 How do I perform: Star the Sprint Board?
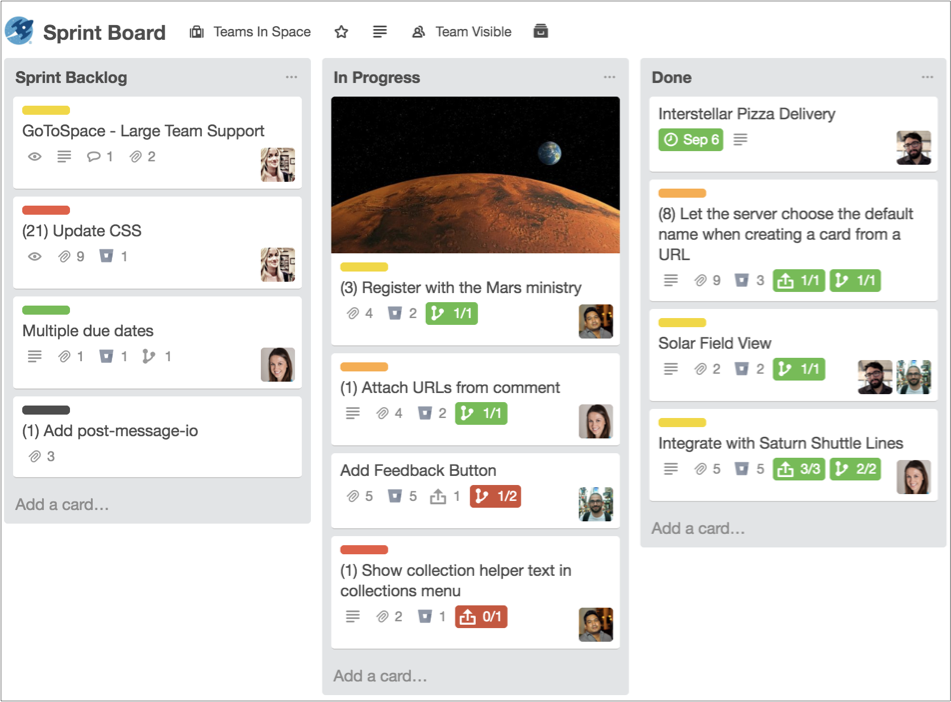click(341, 31)
